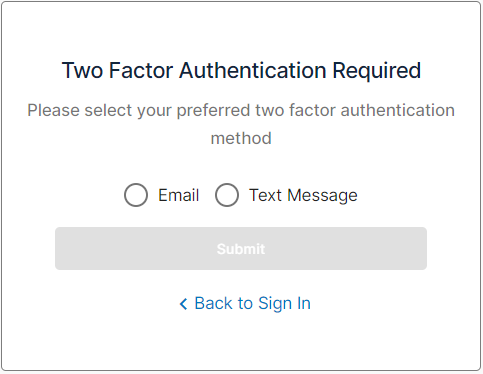Image resolution: width=483 pixels, height=374 pixels.
Task: Choose email as two factor method
Action: pos(136,195)
